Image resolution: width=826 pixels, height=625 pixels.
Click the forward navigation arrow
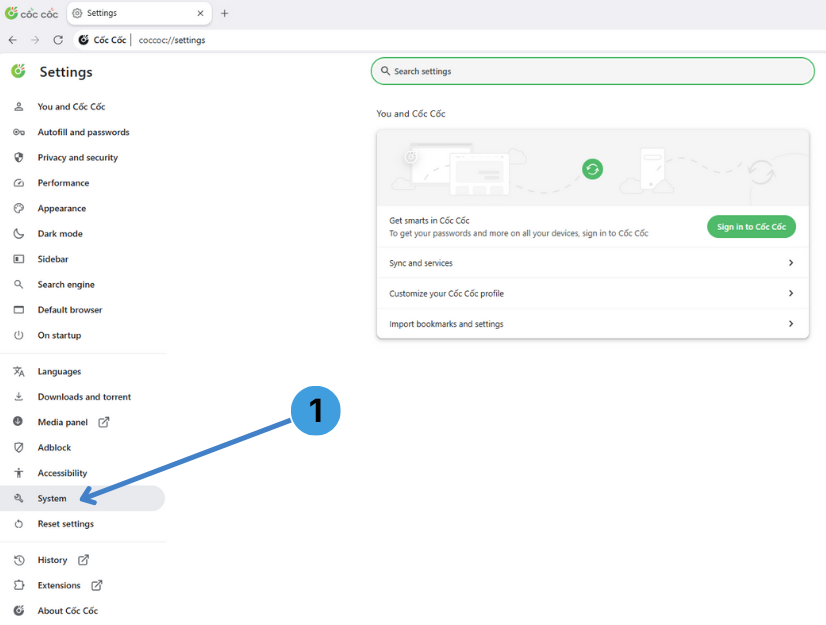[x=35, y=40]
